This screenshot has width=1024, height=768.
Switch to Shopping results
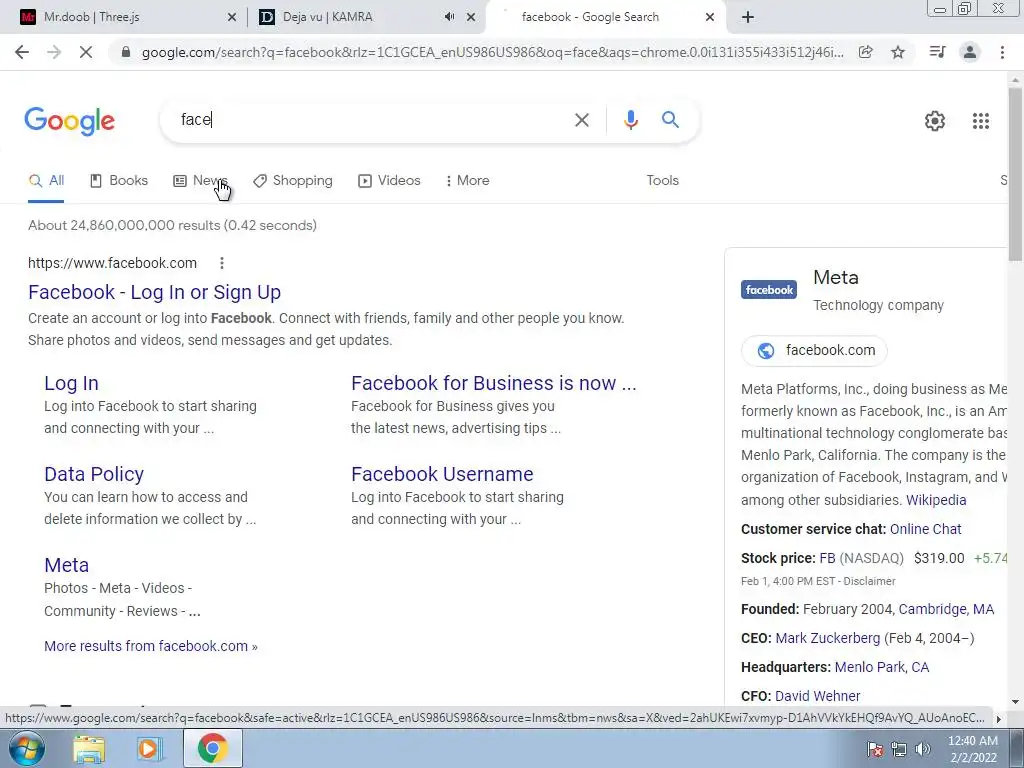pos(293,181)
